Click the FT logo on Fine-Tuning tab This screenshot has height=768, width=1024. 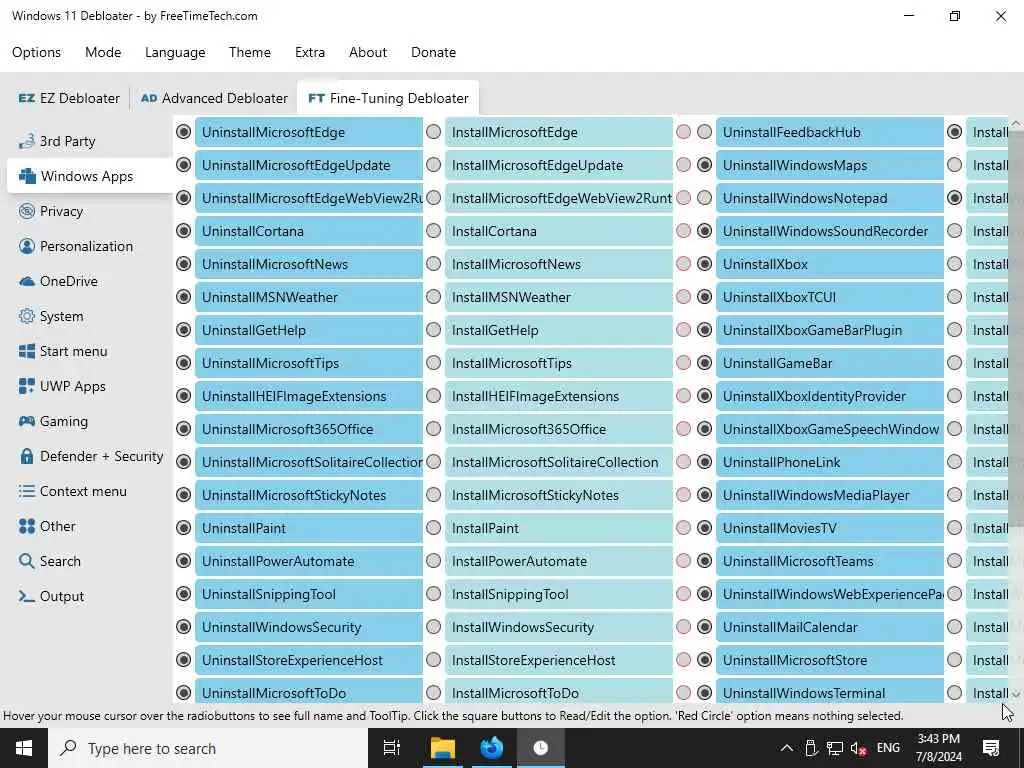[x=317, y=98]
